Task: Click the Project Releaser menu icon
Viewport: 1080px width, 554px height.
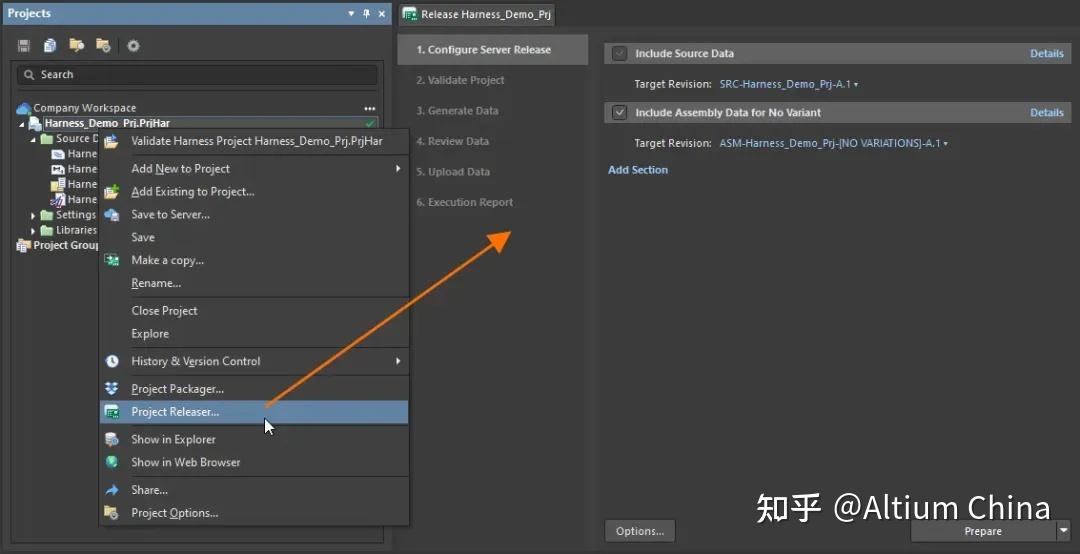Action: tap(112, 411)
